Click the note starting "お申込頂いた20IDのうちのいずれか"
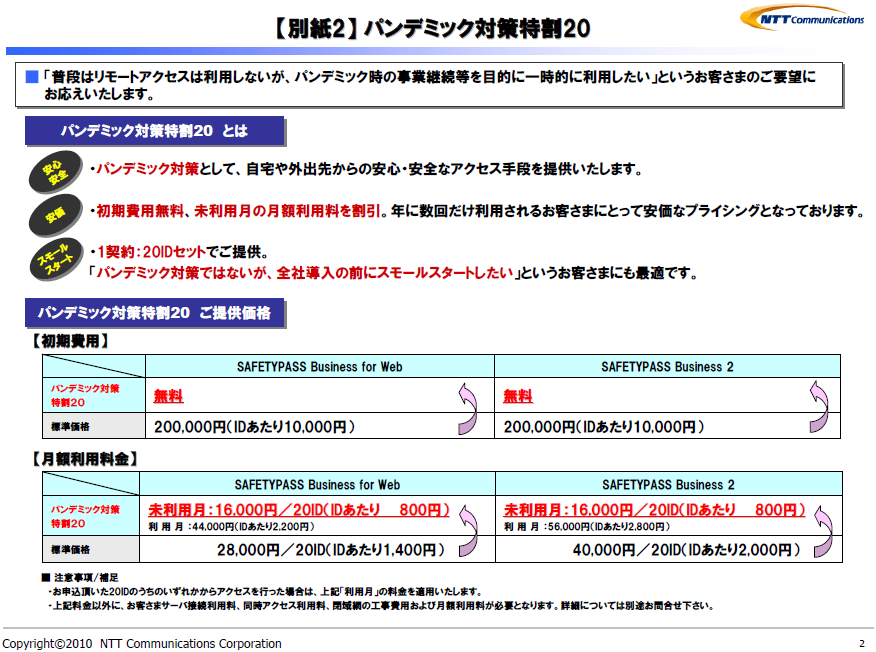The image size is (876, 652). tap(264, 592)
